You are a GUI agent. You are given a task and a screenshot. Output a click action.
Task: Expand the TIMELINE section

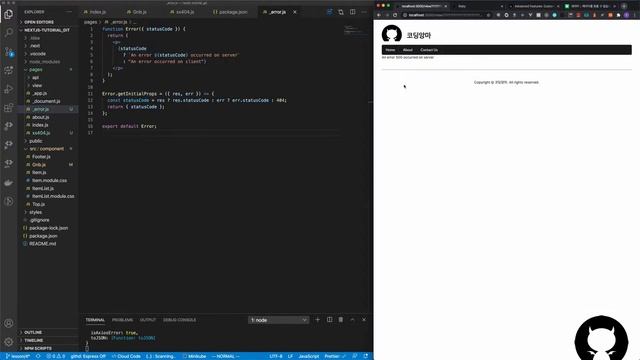33,340
